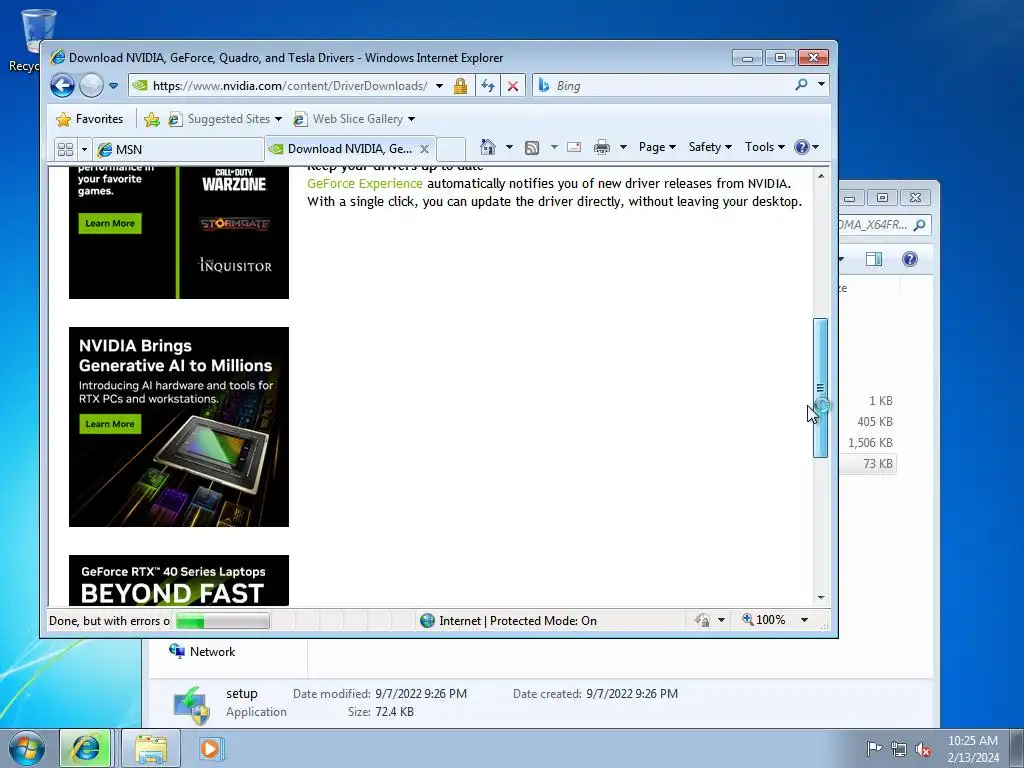Click Learn More on the games banner
The image size is (1024, 768).
110,223
